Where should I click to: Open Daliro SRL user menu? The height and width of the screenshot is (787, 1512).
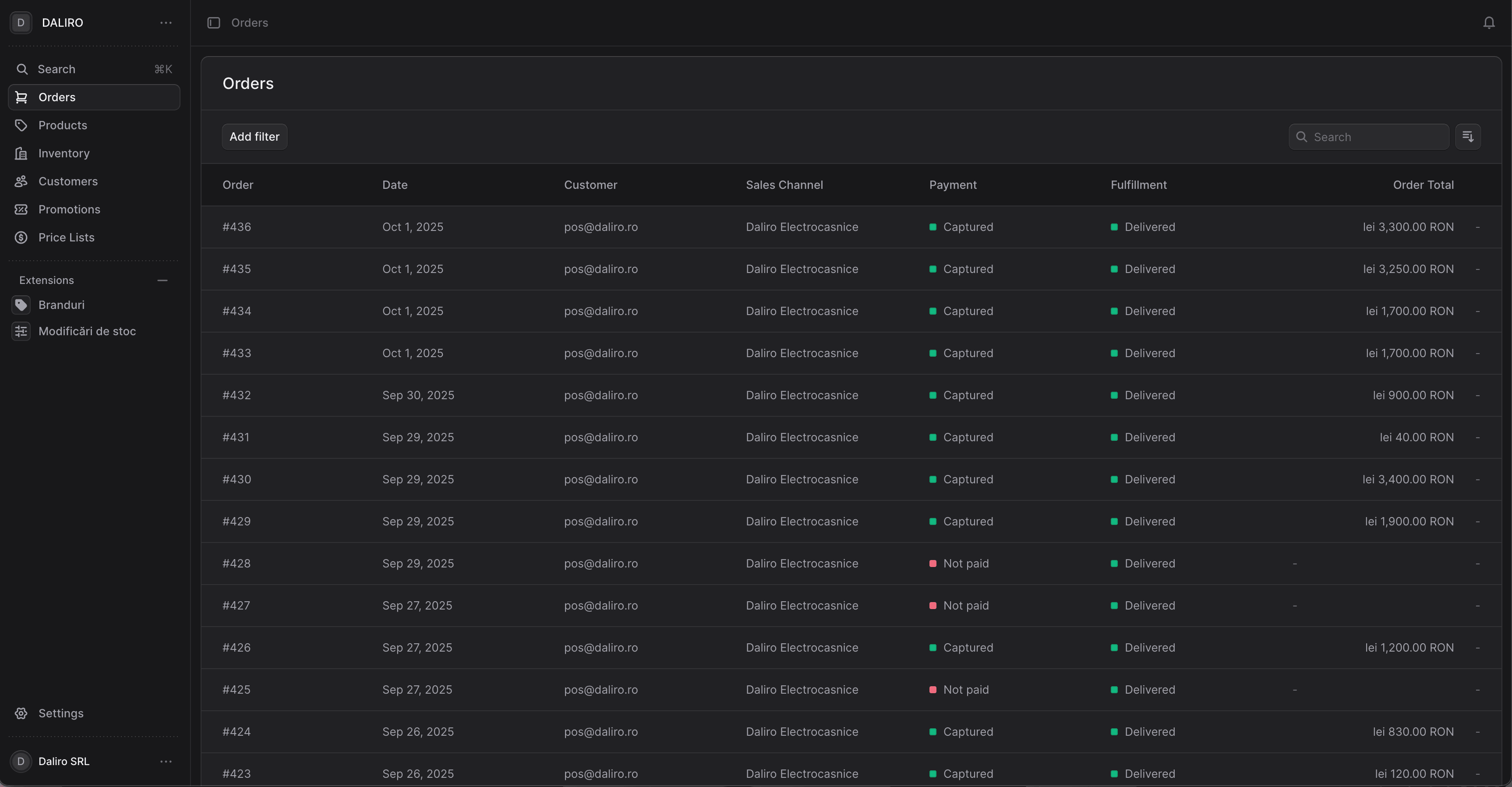(166, 761)
